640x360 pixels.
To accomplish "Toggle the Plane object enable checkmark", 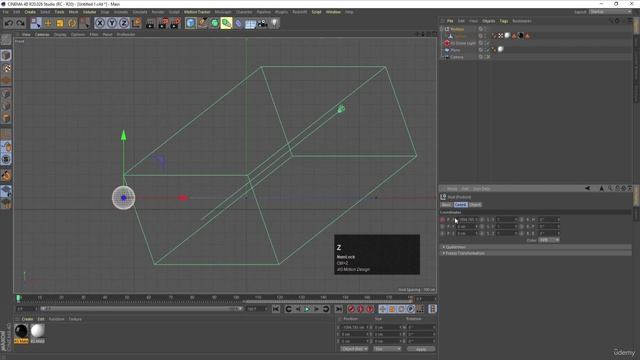I will coord(487,50).
